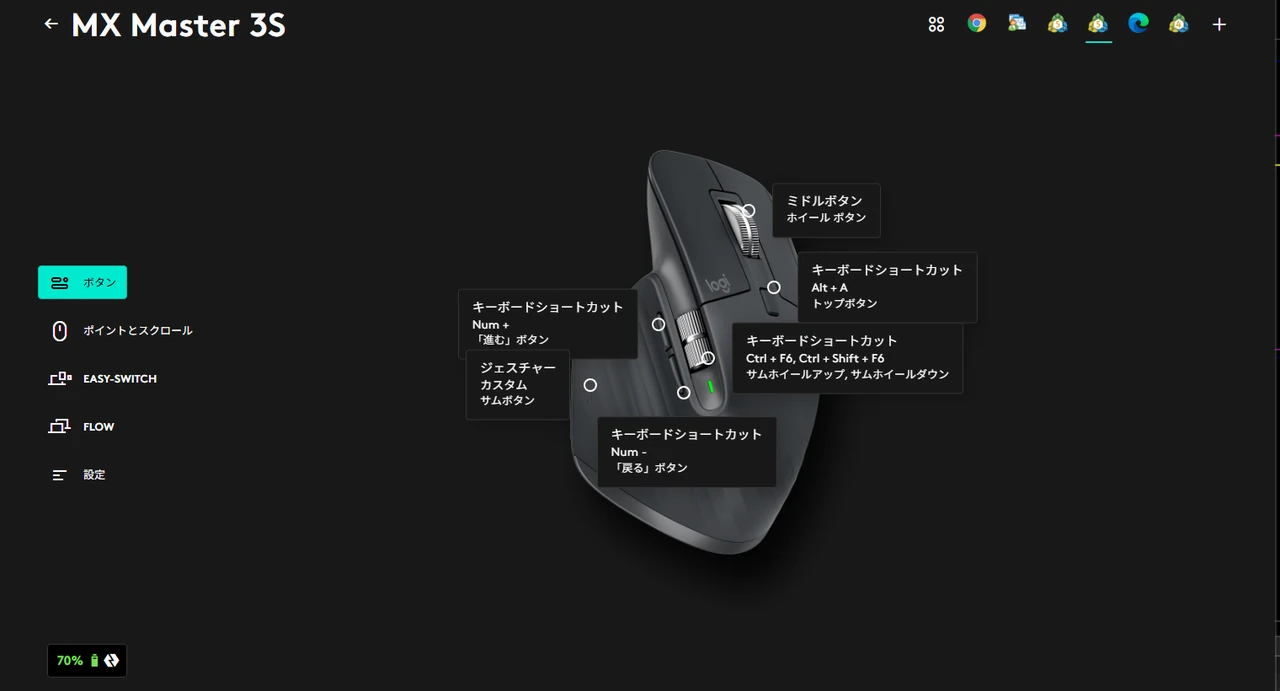Edit the Num + 「進む」ボタン shortcut
This screenshot has width=1280, height=691.
(x=547, y=324)
